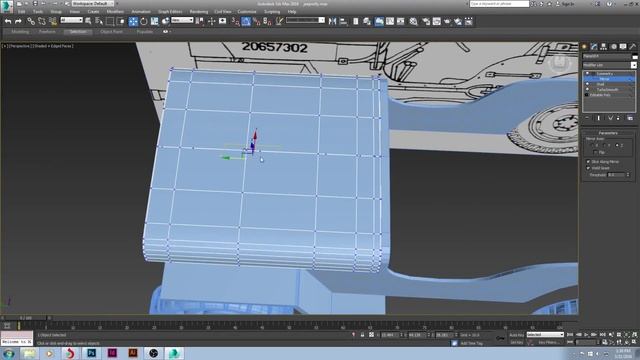Click the Pin Stack button
The image size is (640, 360).
(x=587, y=118)
